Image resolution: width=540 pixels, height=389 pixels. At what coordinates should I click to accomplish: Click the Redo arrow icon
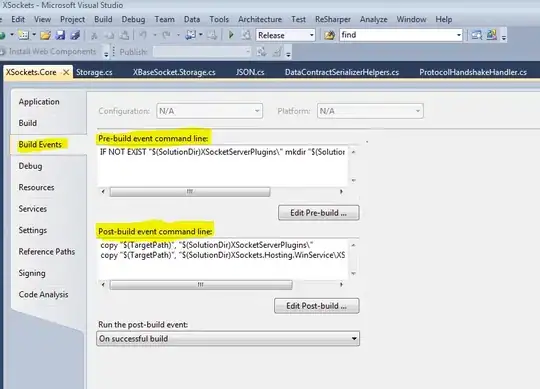click(166, 35)
